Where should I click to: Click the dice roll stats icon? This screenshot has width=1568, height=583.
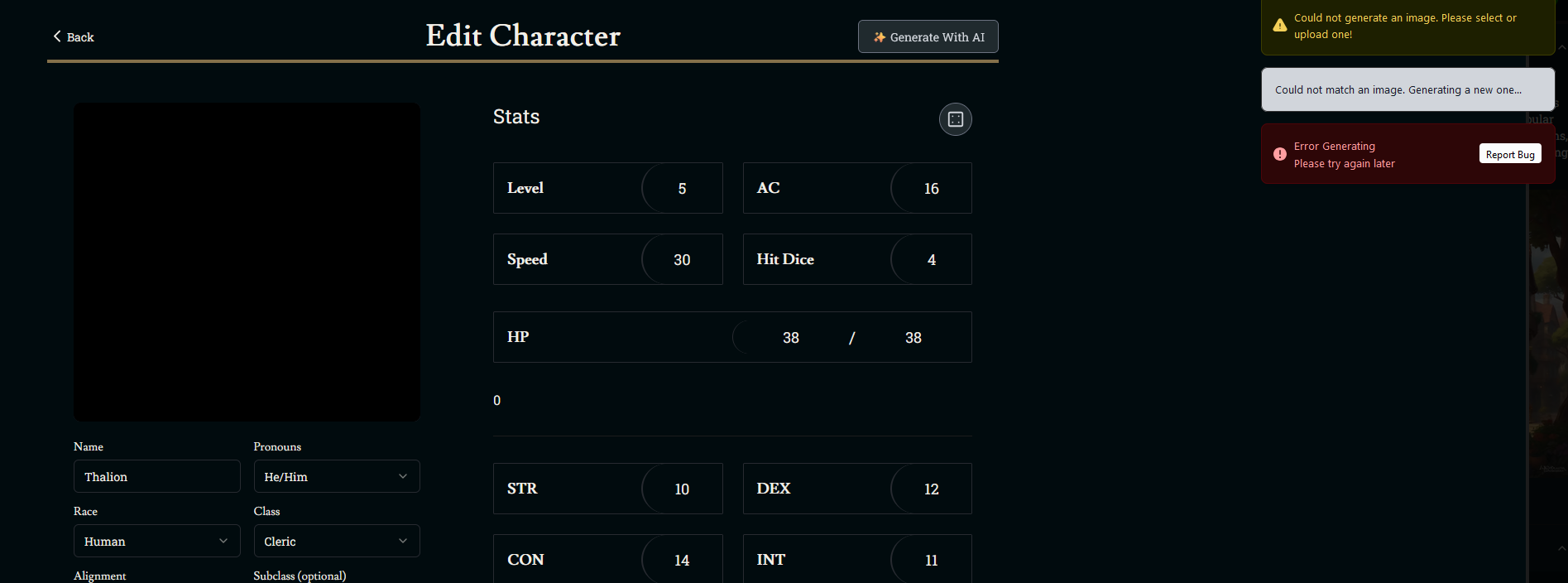[x=955, y=119]
